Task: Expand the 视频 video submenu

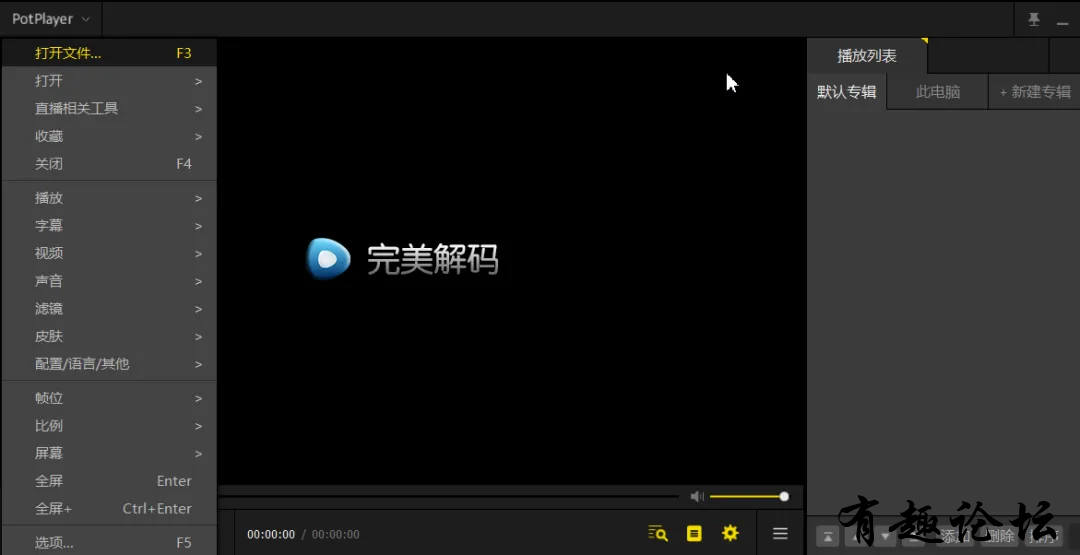Action: click(x=110, y=253)
